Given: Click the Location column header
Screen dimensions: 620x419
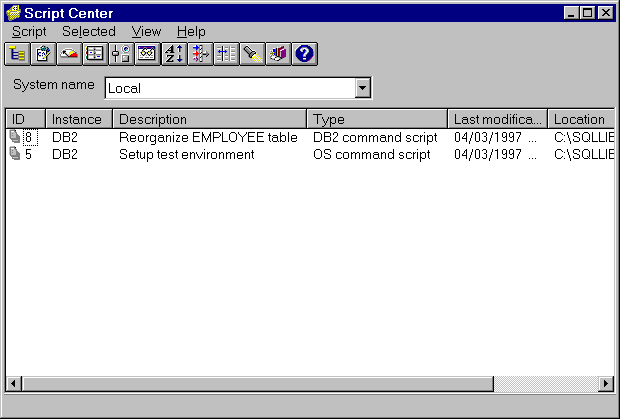Looking at the screenshot, I should pyautogui.click(x=581, y=119).
